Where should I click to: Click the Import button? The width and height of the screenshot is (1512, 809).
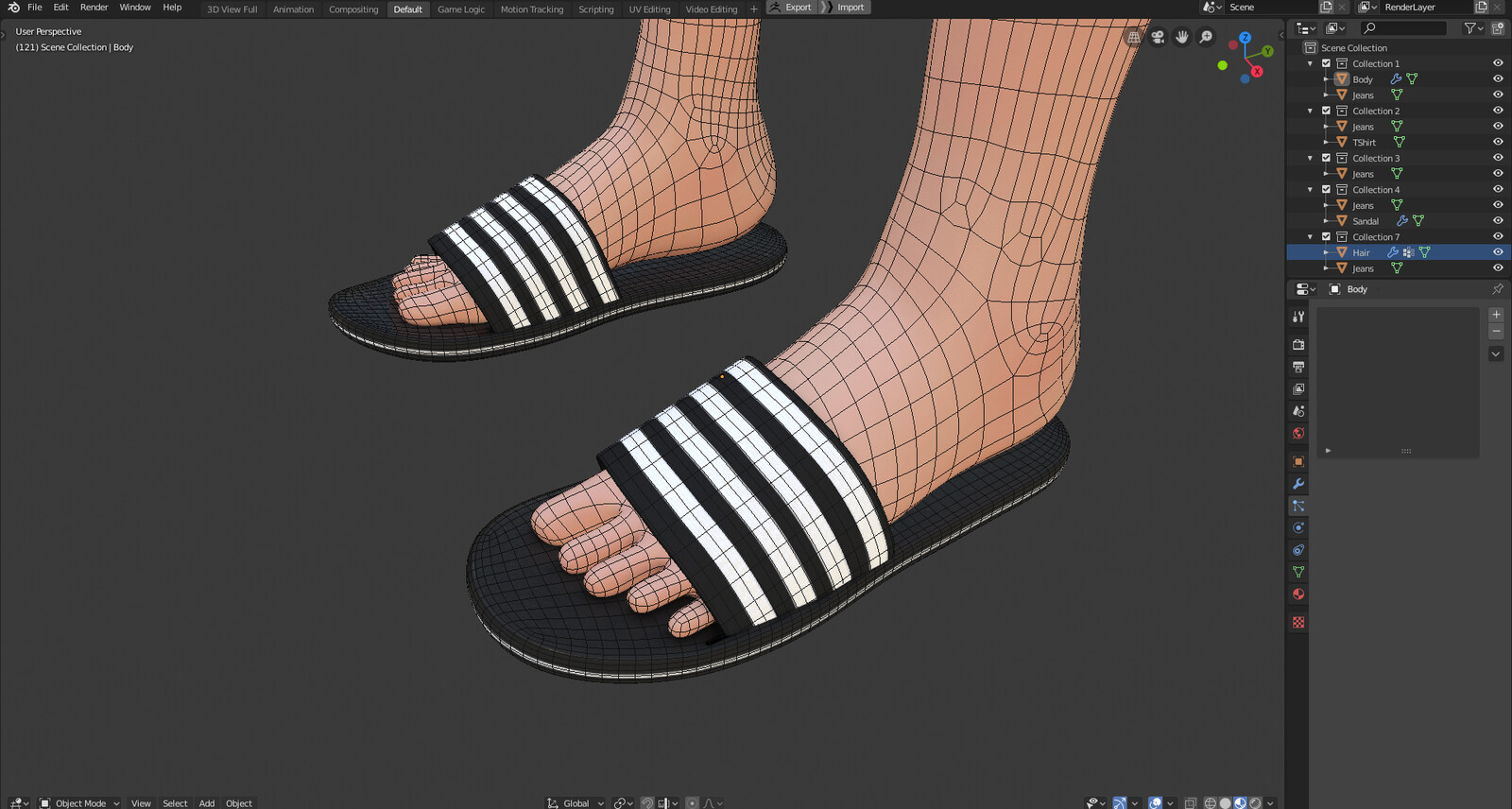coord(844,7)
